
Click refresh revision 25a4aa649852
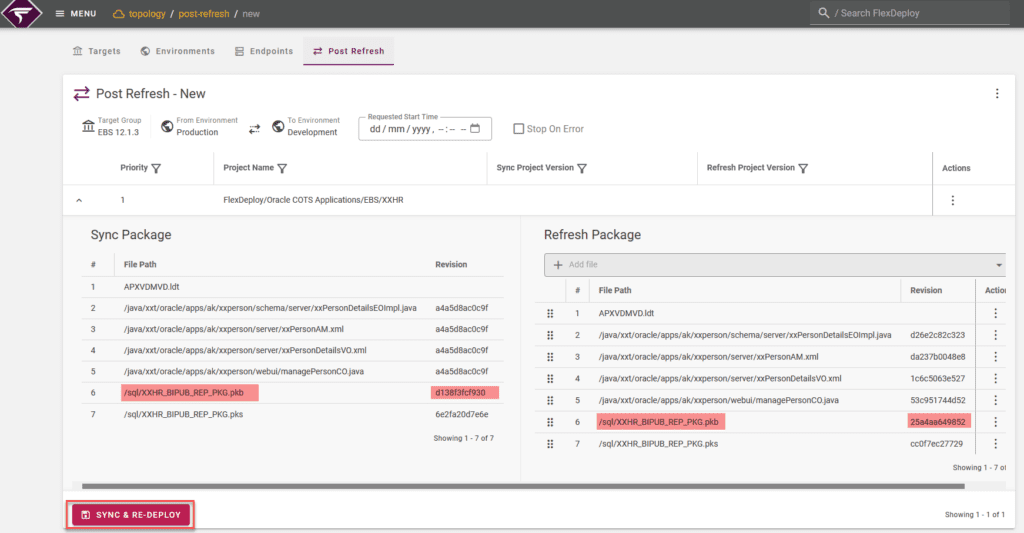point(938,422)
